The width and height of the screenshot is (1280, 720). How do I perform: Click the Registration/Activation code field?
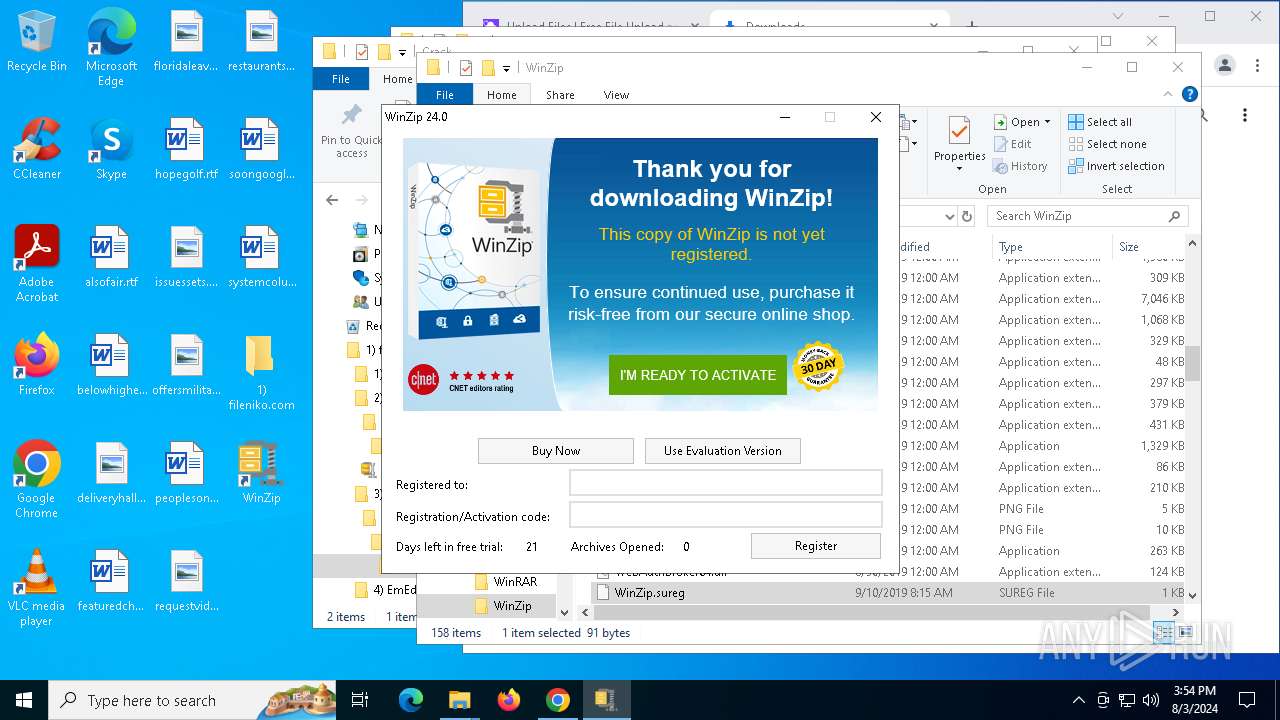[726, 515]
